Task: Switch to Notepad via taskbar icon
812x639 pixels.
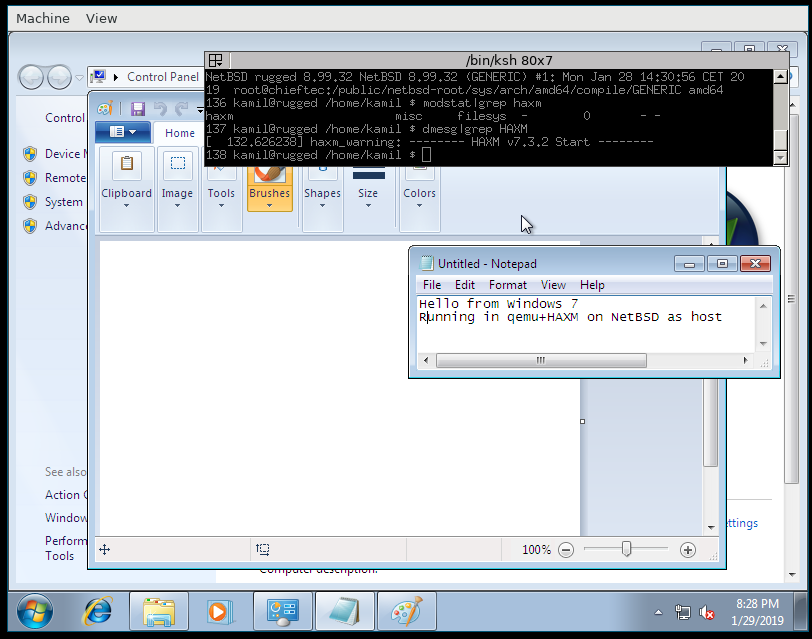Action: [x=344, y=610]
